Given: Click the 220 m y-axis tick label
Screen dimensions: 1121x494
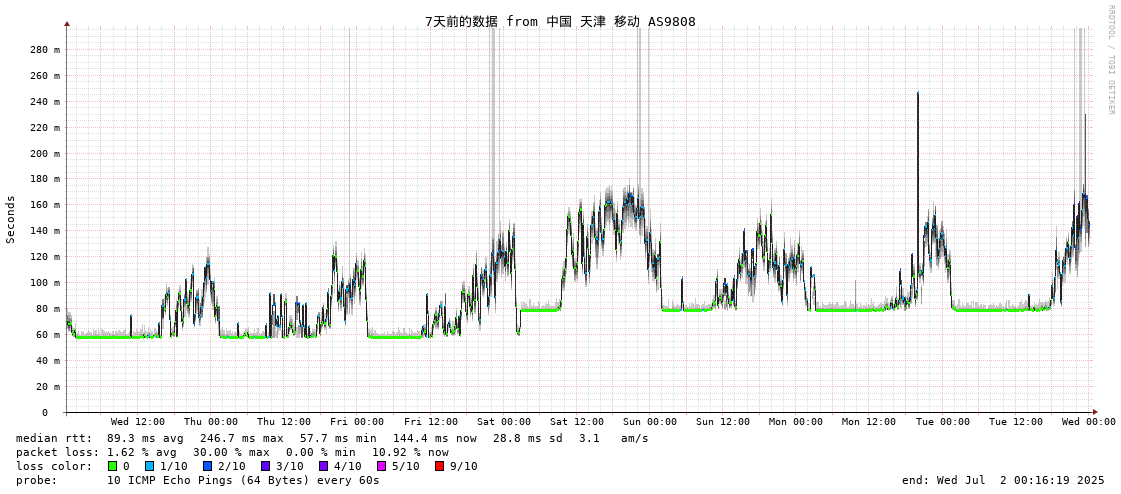Looking at the screenshot, I should [x=46, y=127].
